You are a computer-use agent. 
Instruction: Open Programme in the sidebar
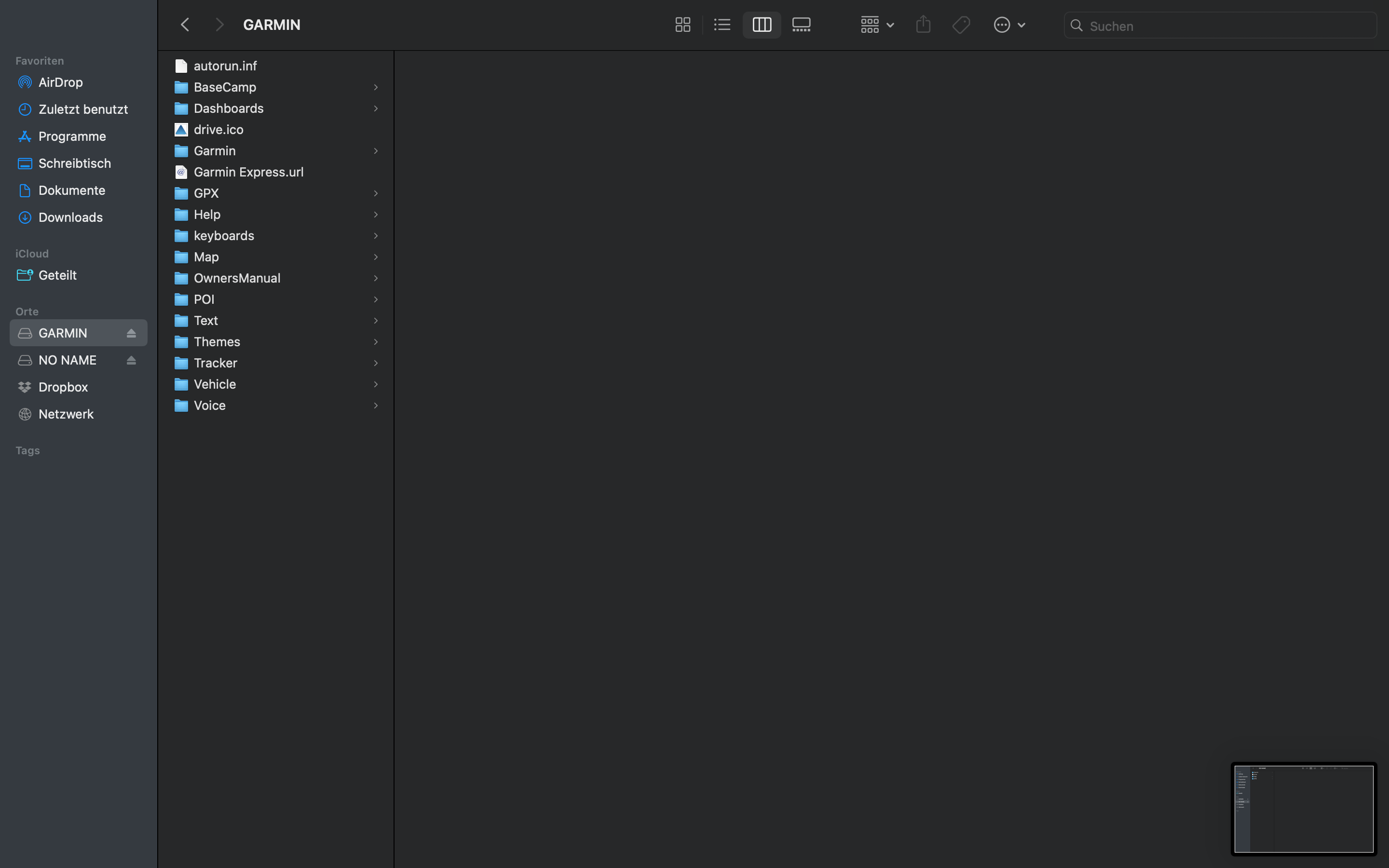pos(78,136)
